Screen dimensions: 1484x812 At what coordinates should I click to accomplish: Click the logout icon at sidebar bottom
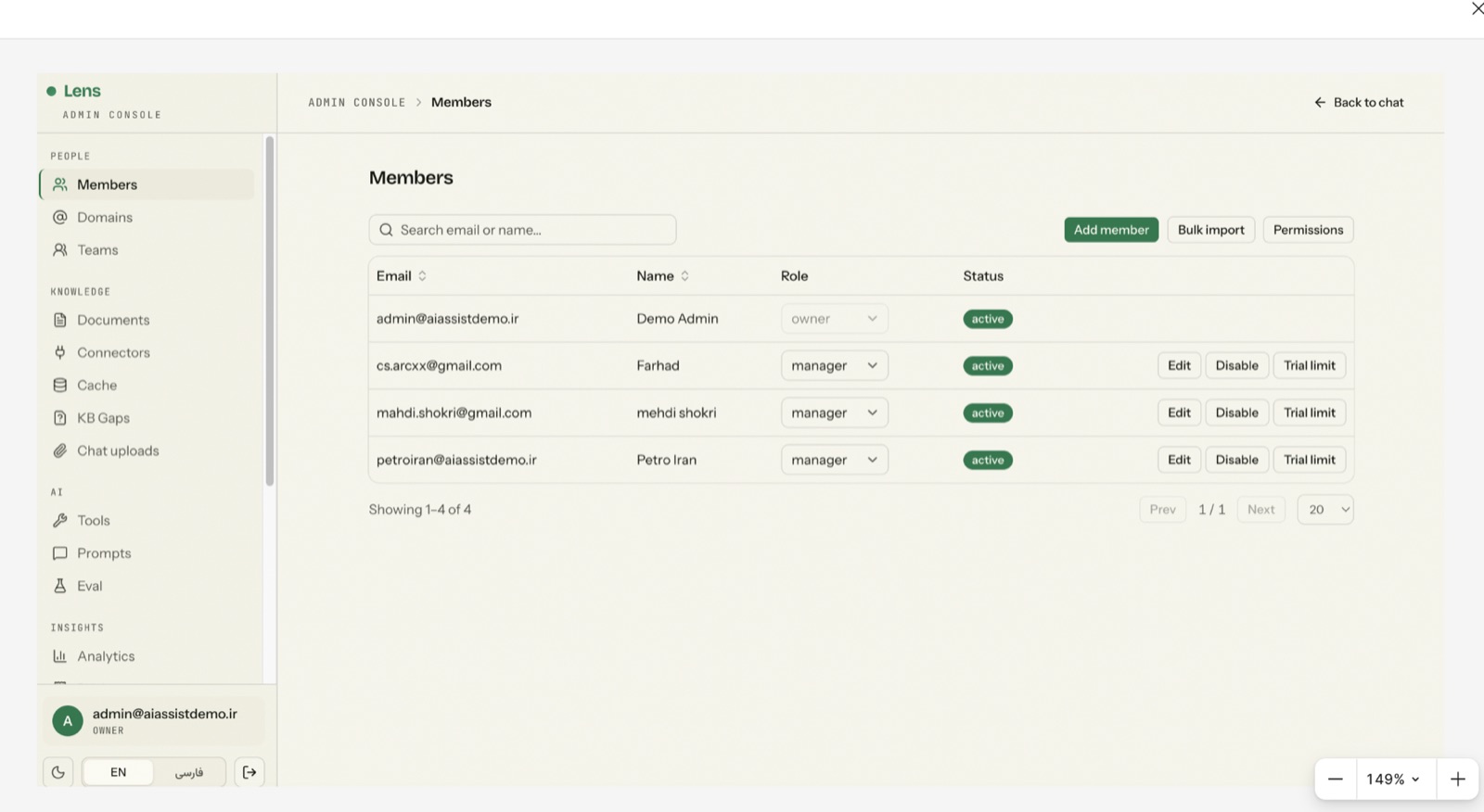pos(249,772)
